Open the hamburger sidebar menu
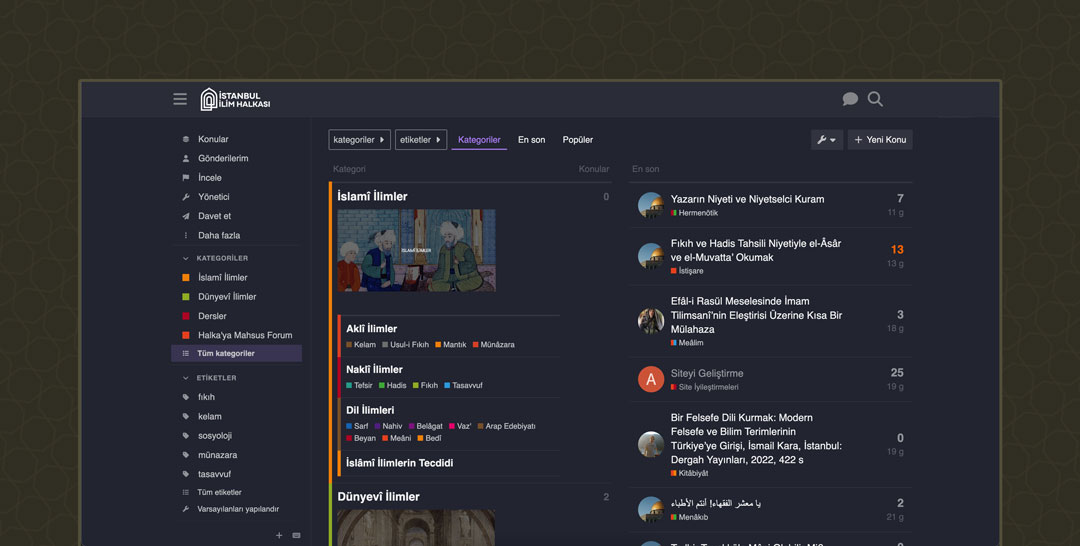The width and height of the screenshot is (1080, 546). pos(180,99)
